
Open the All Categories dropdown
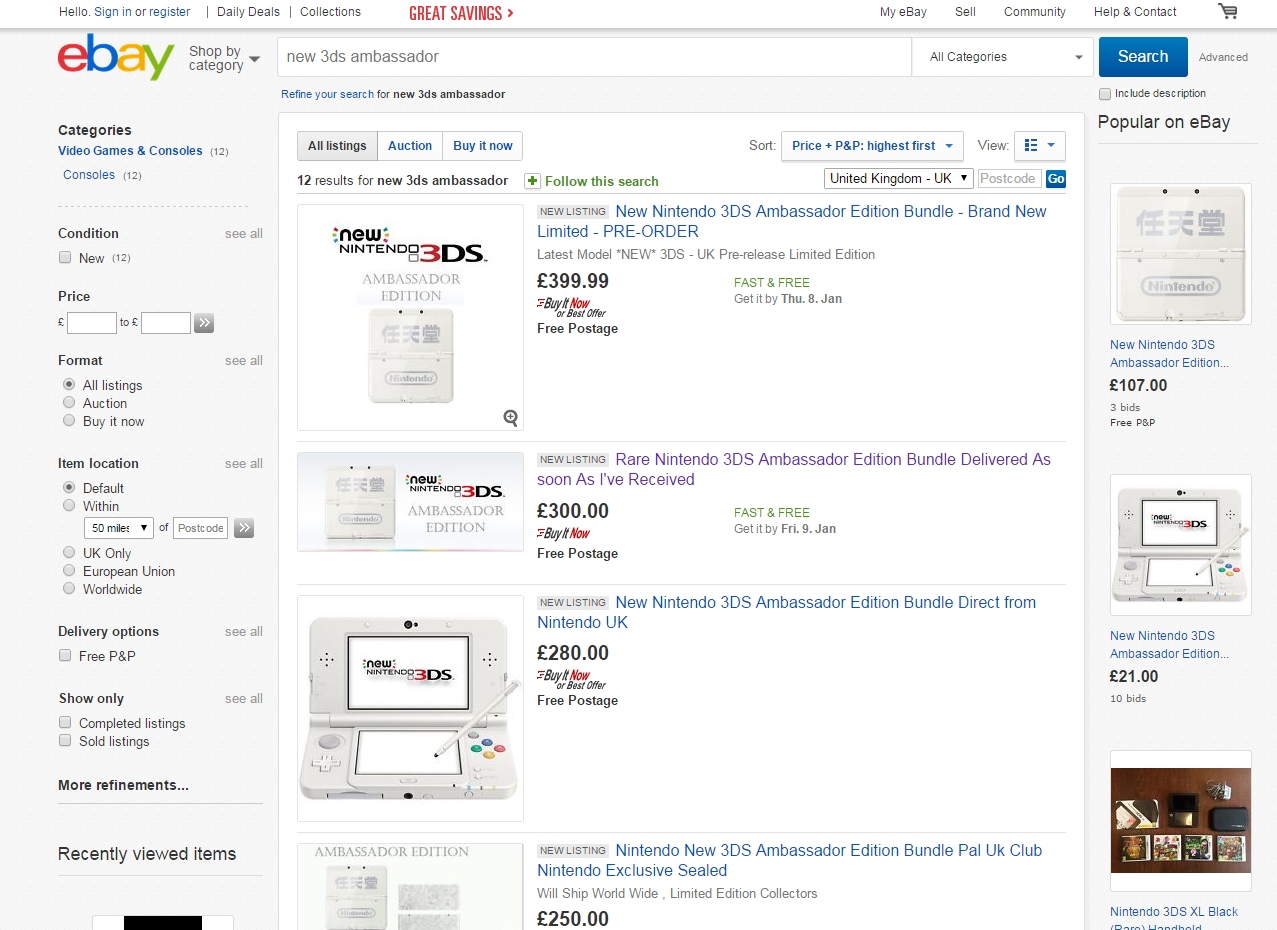(1003, 57)
